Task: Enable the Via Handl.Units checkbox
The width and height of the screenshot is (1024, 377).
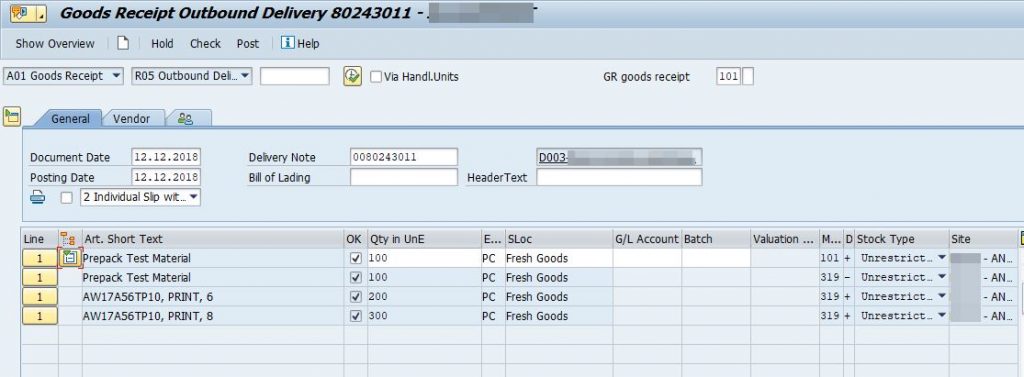Action: click(376, 76)
